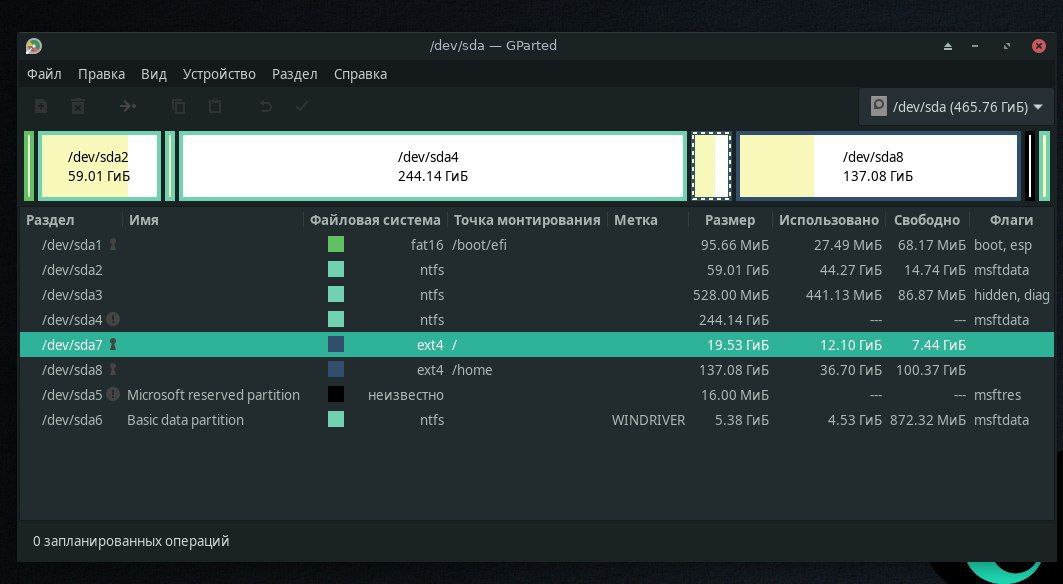
Task: Click the Свободно column header
Action: tap(927, 220)
